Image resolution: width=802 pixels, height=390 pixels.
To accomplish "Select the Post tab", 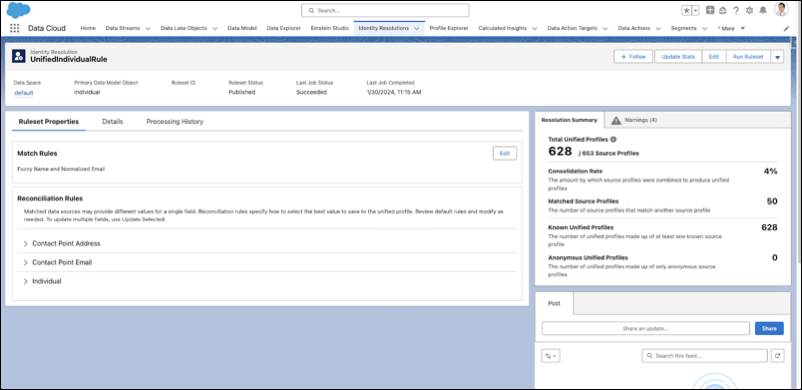I will pyautogui.click(x=554, y=303).
